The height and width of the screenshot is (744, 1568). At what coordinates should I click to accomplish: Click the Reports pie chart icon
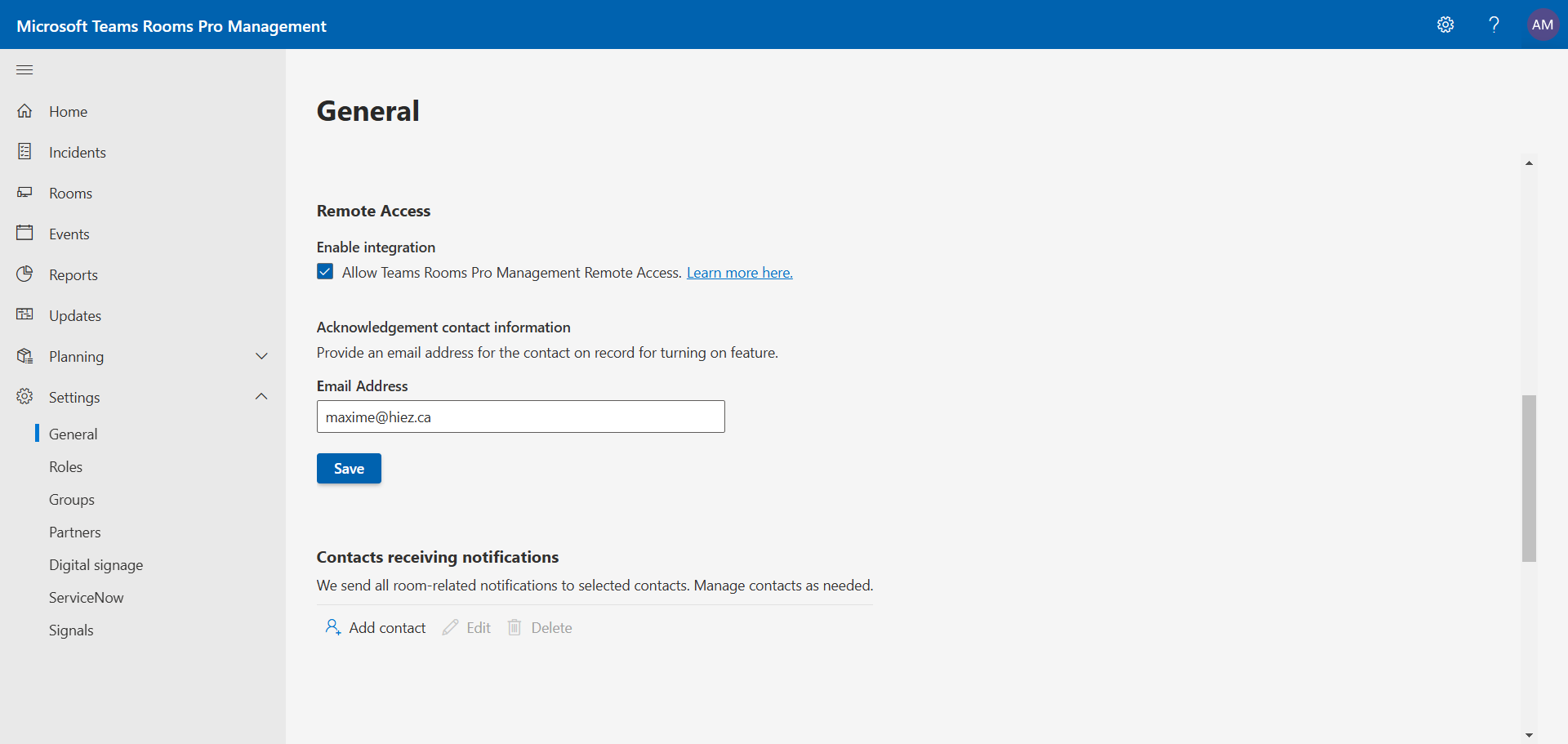(25, 274)
